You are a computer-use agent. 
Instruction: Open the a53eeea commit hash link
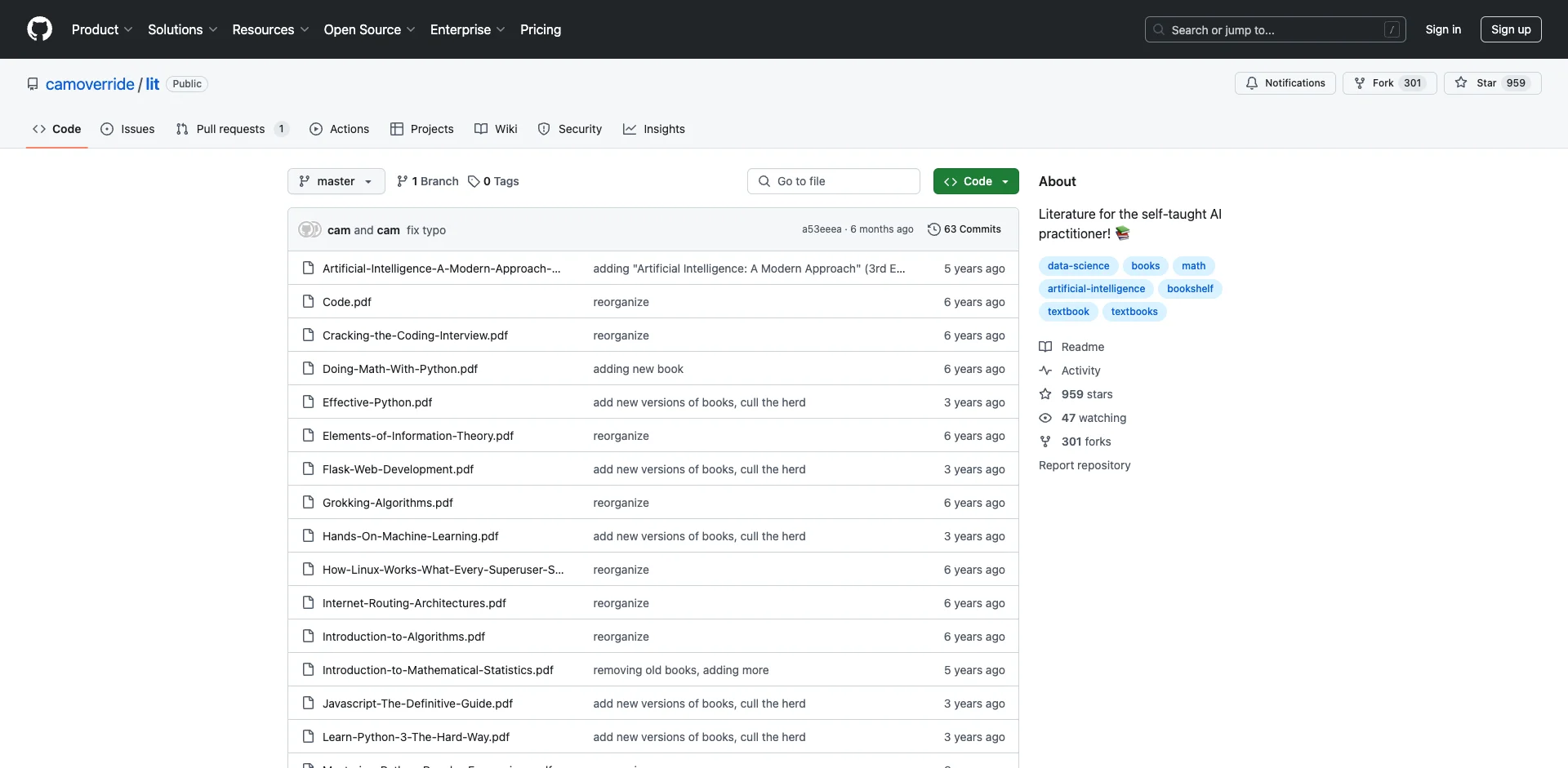(x=822, y=229)
